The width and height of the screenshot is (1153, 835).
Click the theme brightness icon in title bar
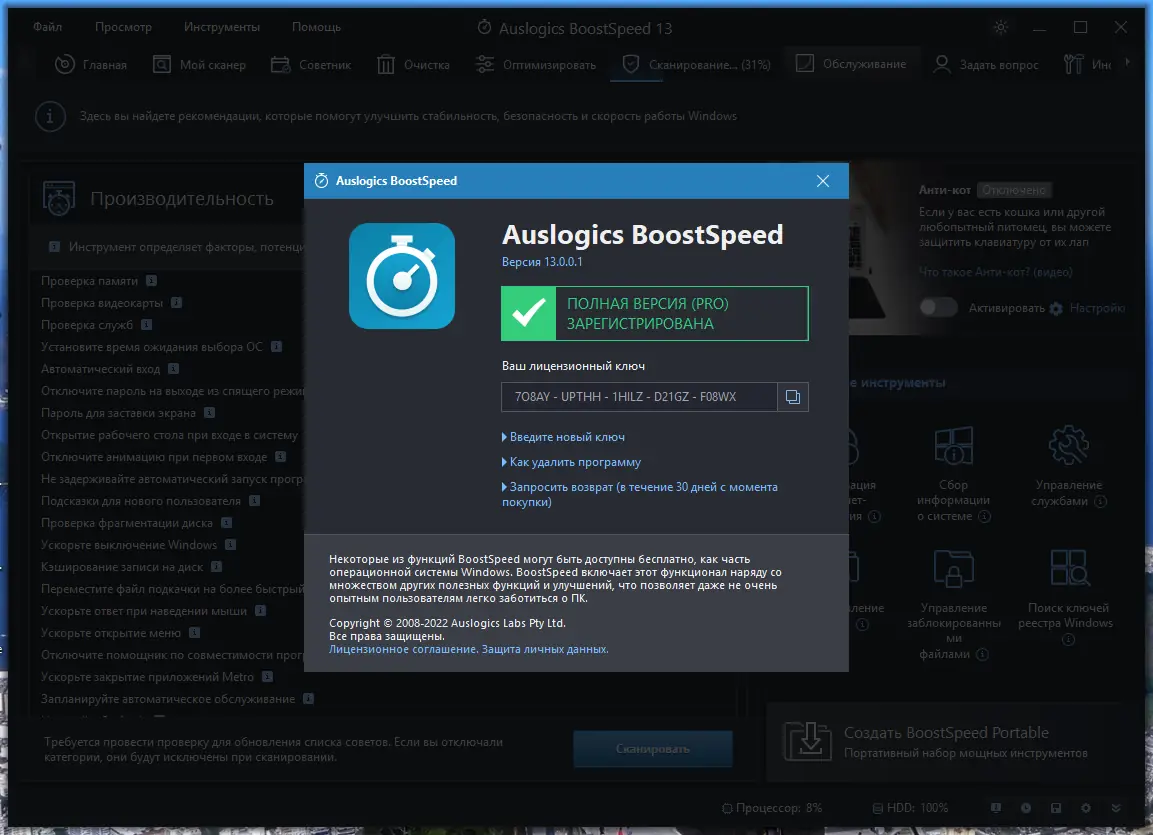1000,27
